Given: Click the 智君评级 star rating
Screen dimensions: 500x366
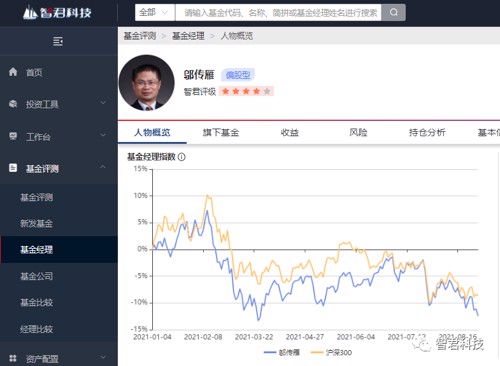Looking at the screenshot, I should point(246,91).
